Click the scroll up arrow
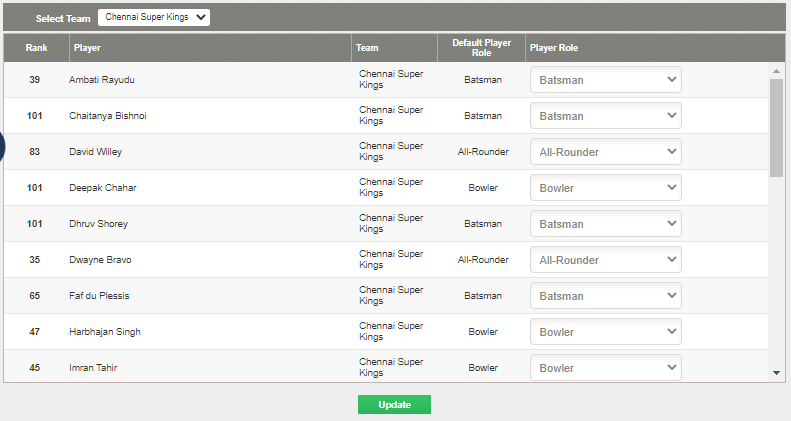The height and width of the screenshot is (421, 791). (x=777, y=71)
